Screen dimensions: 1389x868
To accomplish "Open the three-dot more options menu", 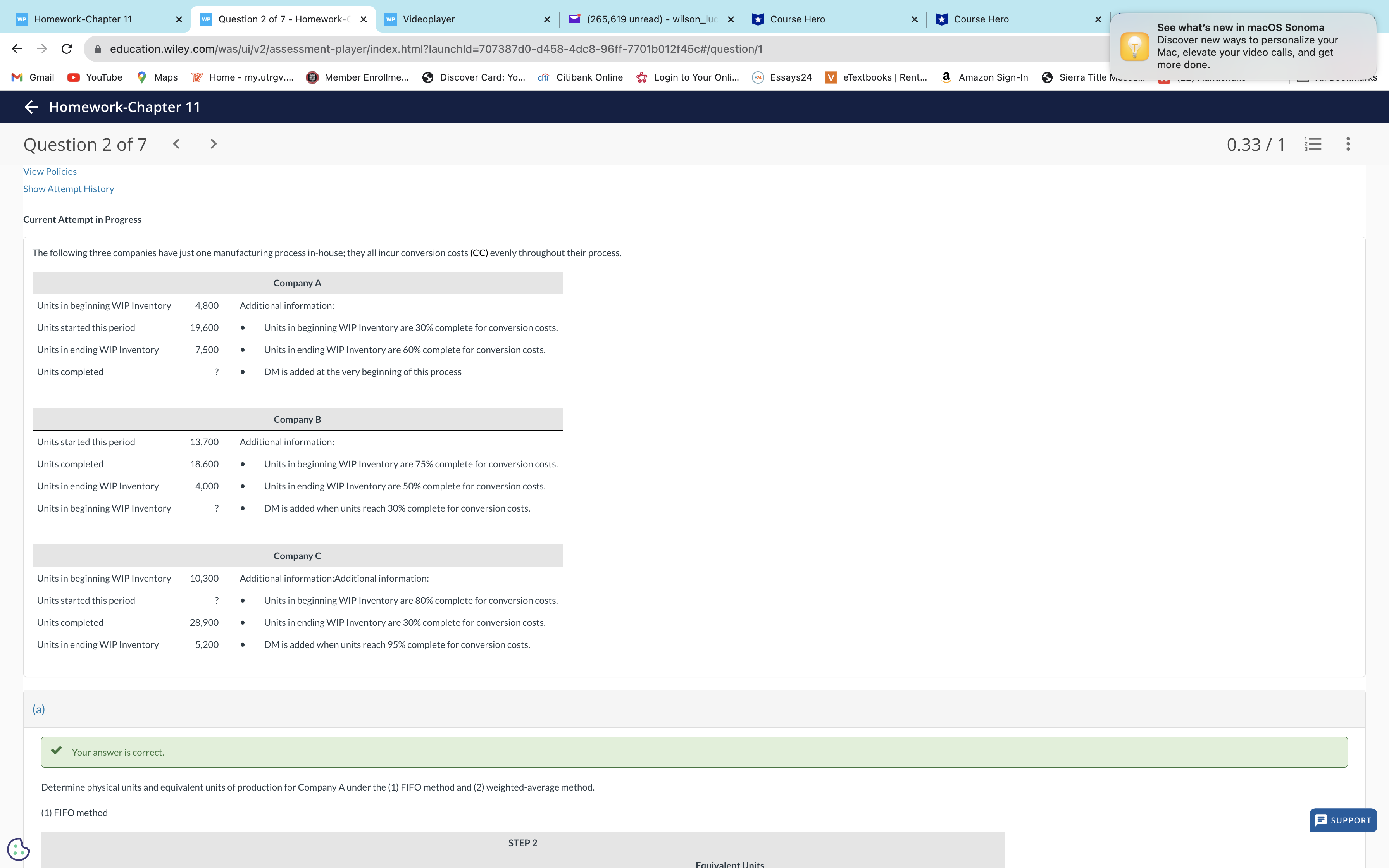I will [1348, 144].
